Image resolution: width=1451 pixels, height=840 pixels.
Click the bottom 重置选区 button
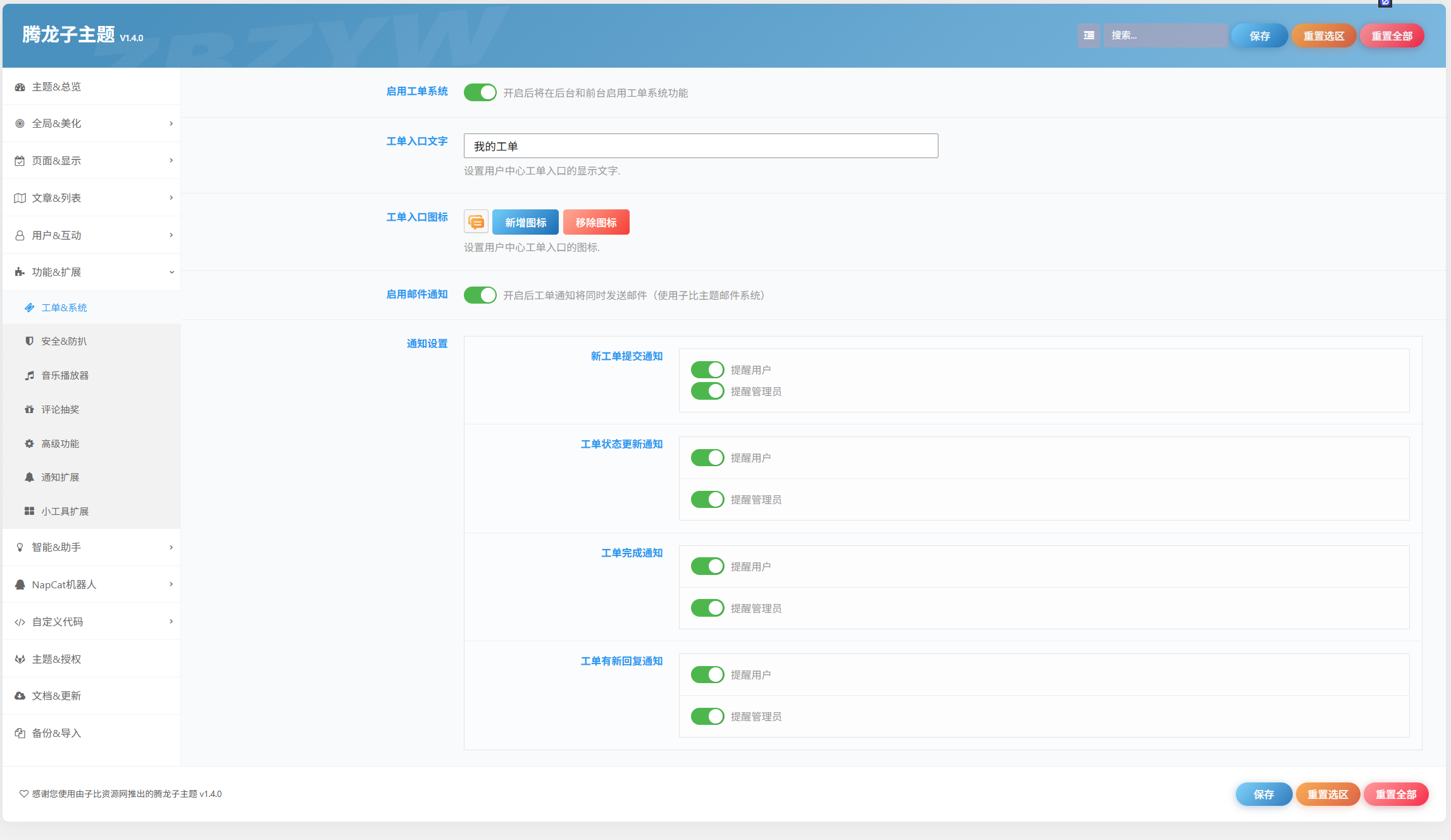[x=1328, y=794]
